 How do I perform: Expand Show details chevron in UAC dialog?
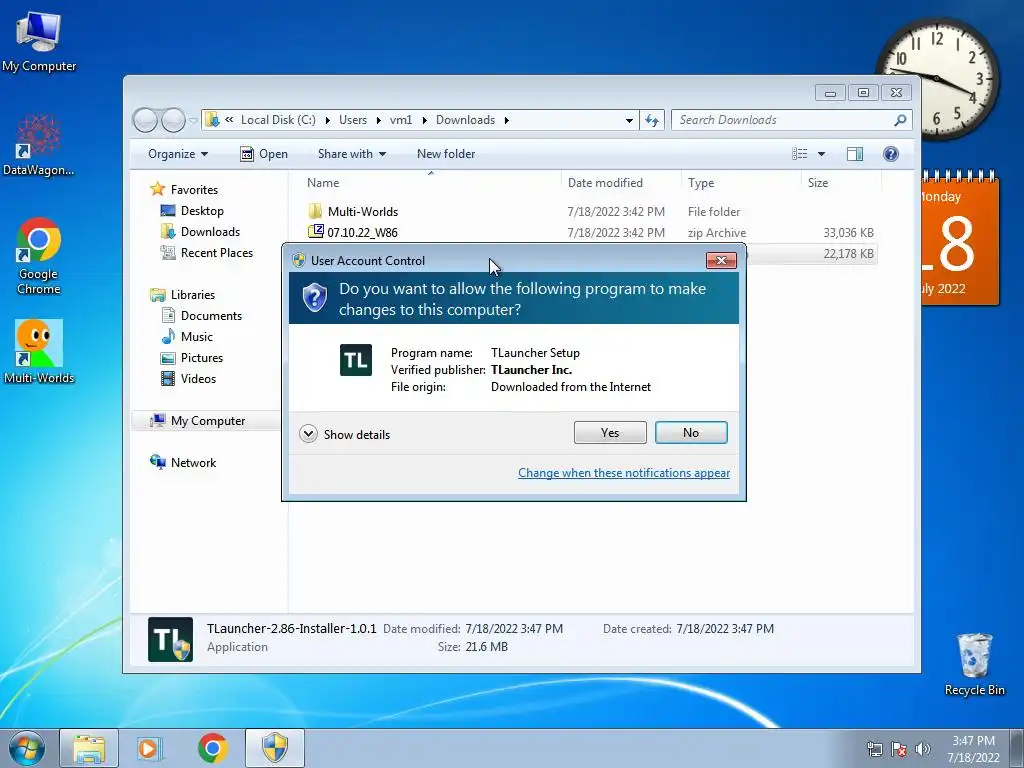[308, 434]
